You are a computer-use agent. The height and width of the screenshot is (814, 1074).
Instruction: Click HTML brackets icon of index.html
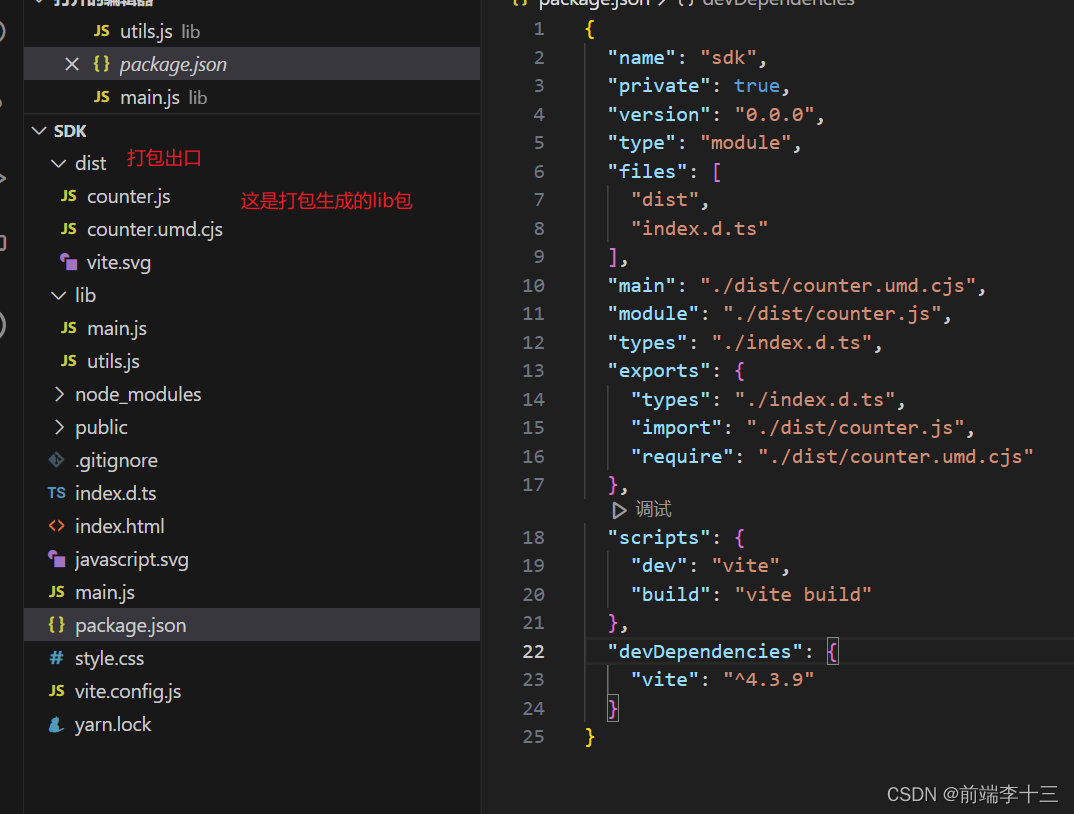pos(57,526)
